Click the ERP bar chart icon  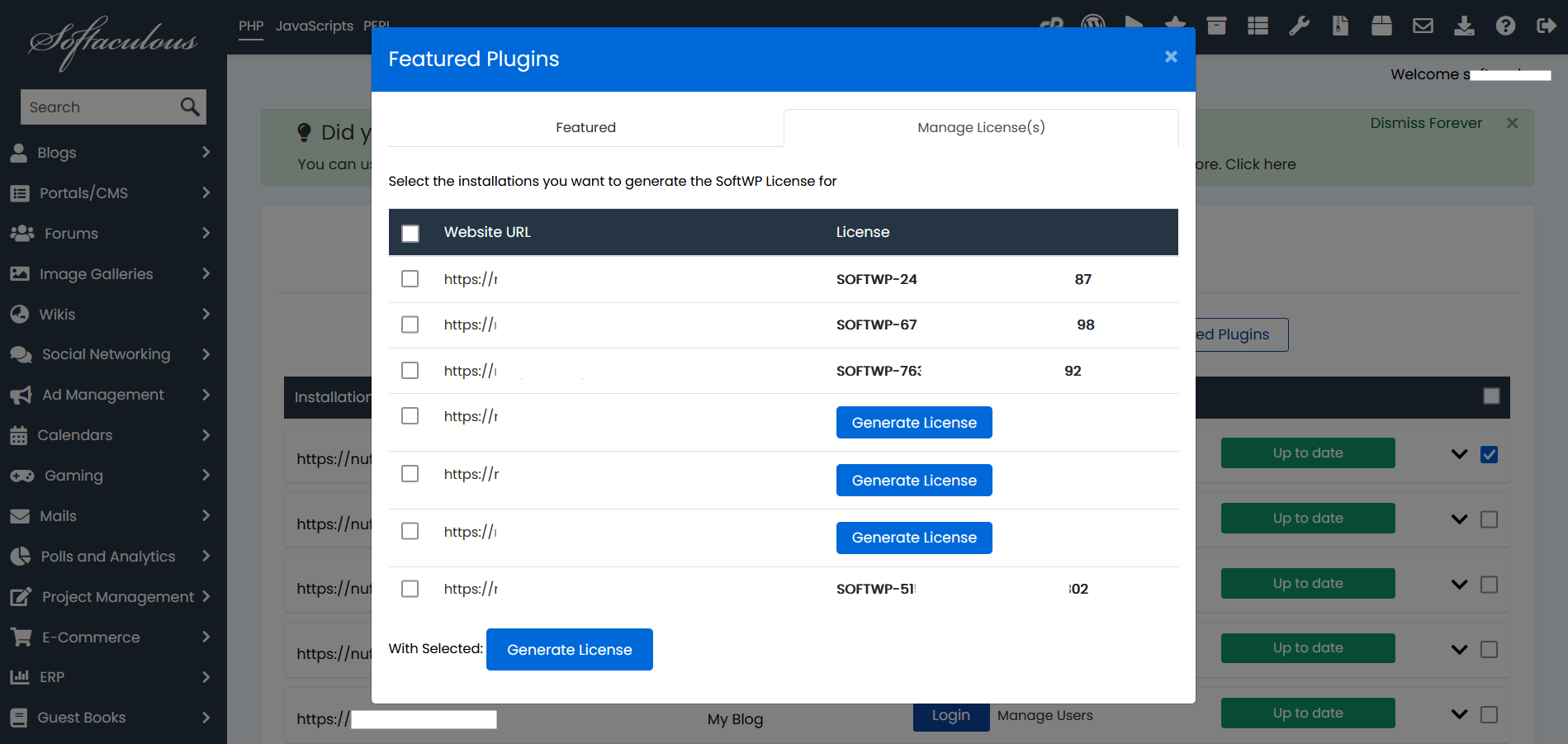click(20, 677)
